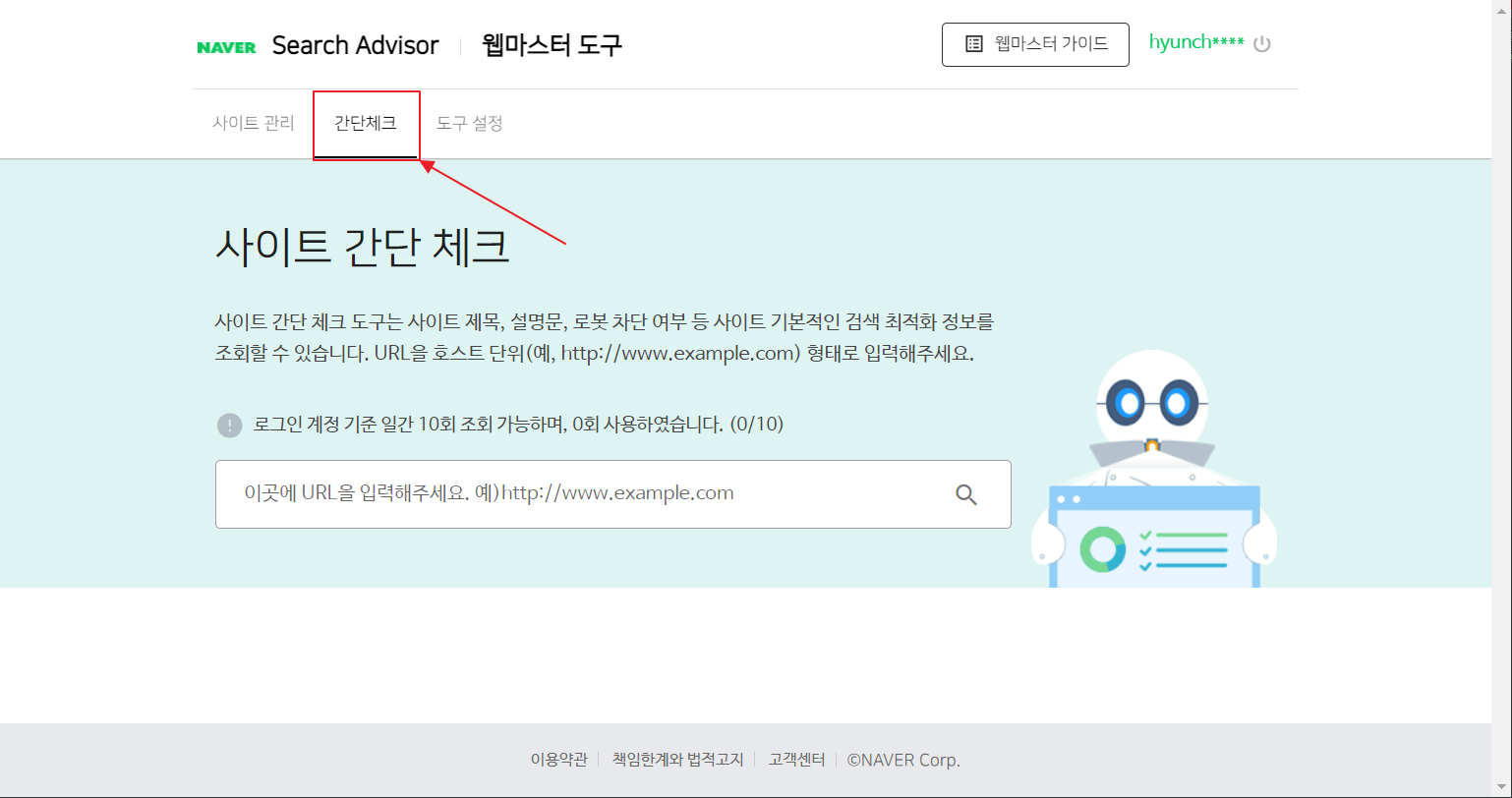Open account menu hyunch****

point(1196,43)
